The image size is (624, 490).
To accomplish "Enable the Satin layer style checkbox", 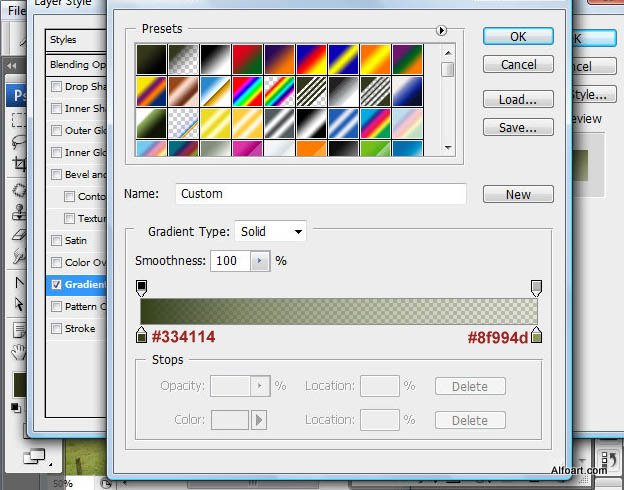I will click(x=56, y=241).
